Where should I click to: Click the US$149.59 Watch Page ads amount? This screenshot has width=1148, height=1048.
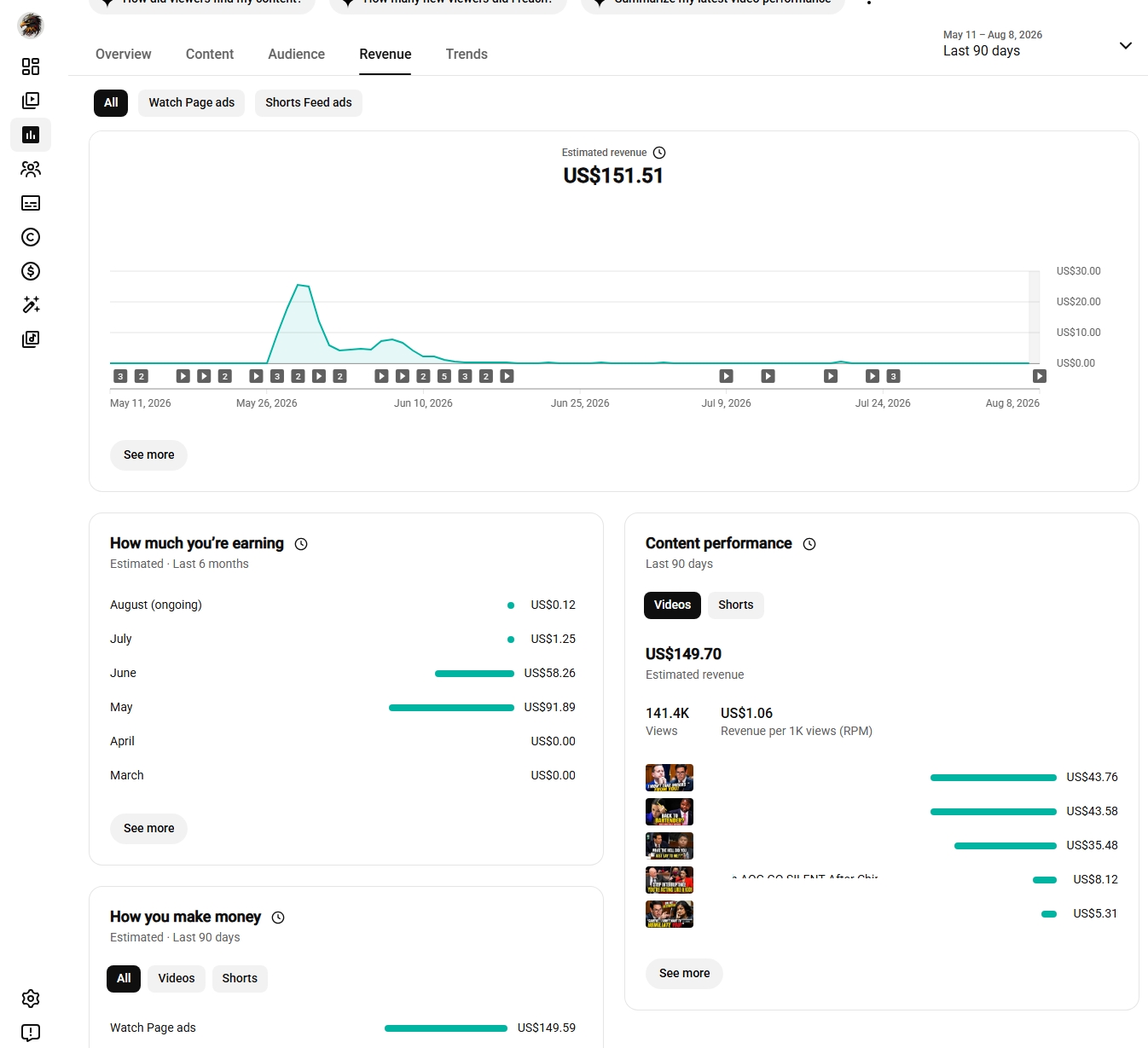(x=547, y=1028)
